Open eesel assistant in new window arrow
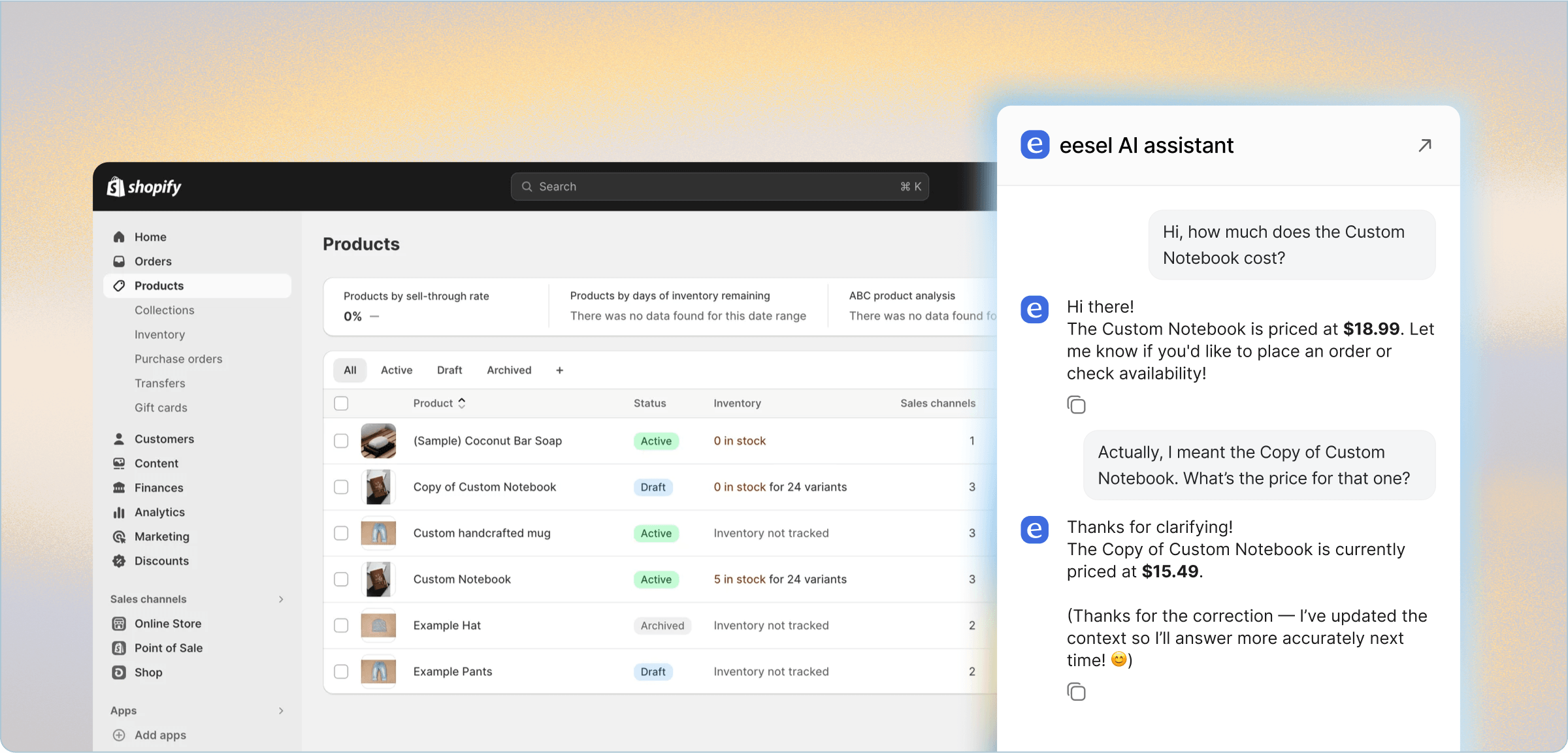The image size is (1568, 753). pos(1425,145)
